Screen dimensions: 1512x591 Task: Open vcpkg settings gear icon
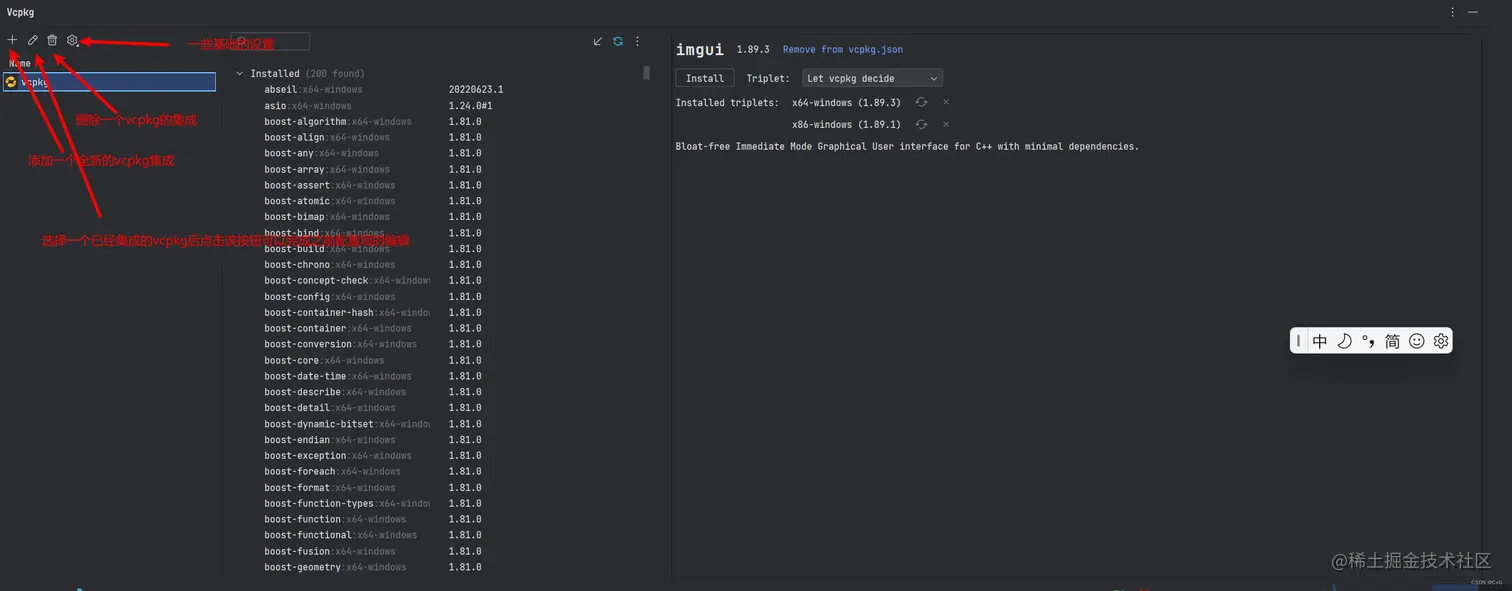72,40
